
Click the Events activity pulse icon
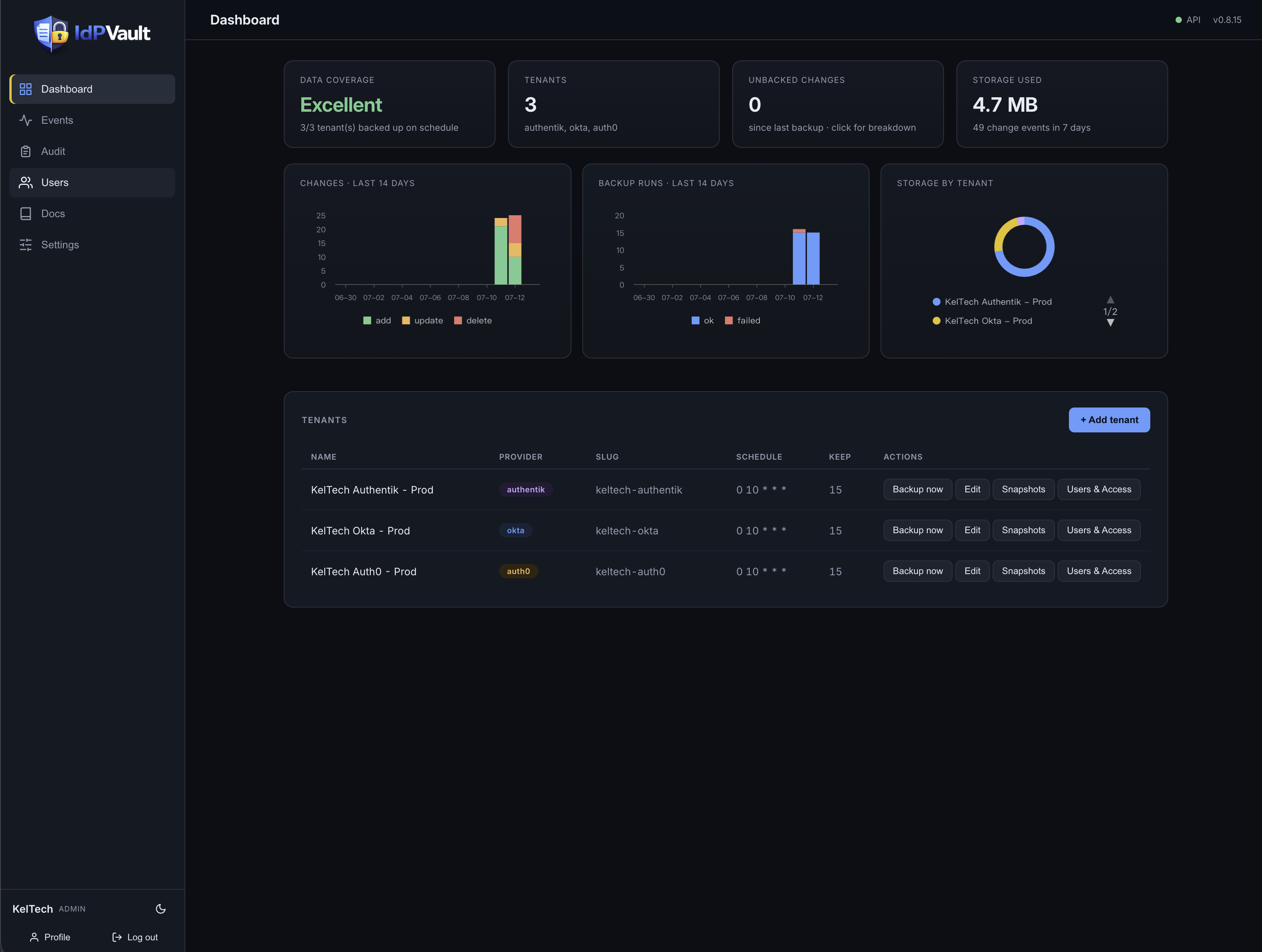26,120
